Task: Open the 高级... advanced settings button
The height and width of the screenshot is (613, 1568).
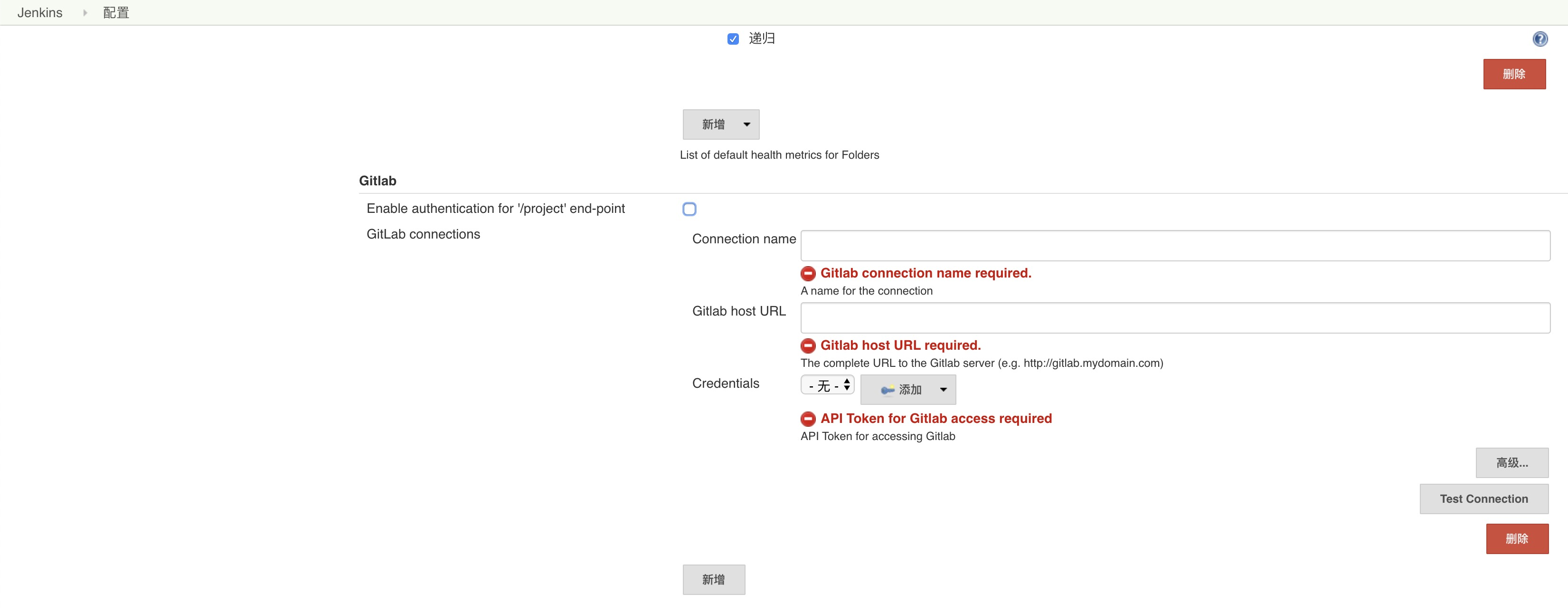Action: pos(1511,463)
